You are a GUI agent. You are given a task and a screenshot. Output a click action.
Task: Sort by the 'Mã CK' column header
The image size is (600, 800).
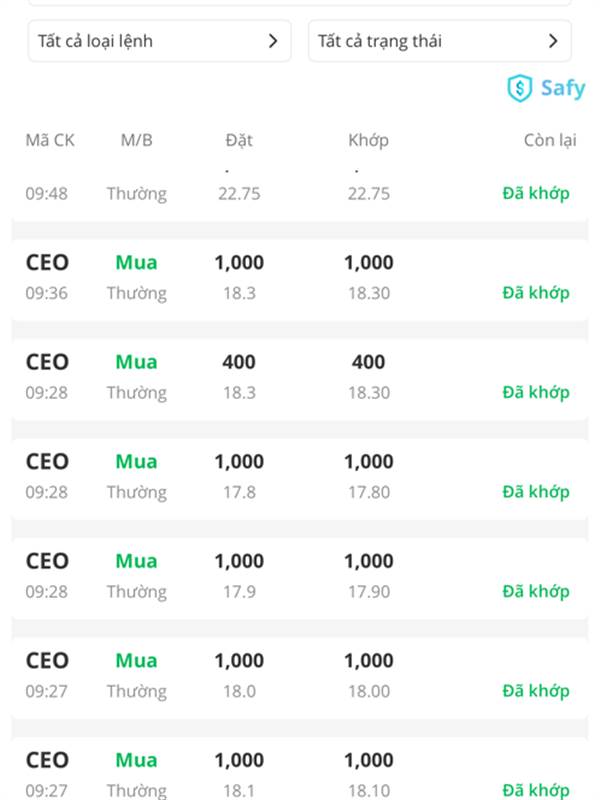[x=50, y=140]
